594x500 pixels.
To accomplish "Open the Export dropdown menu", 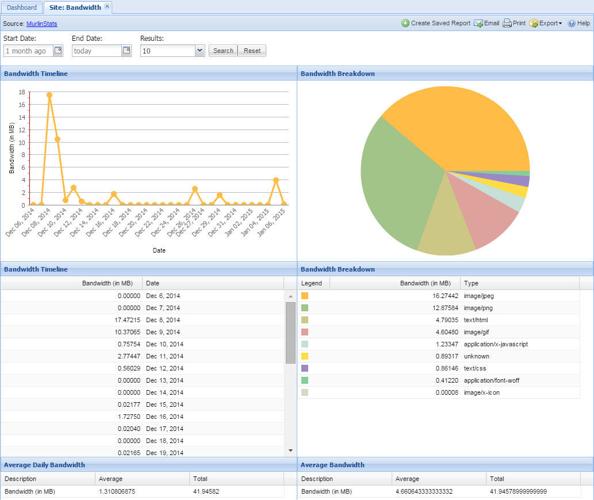I will pyautogui.click(x=546, y=23).
